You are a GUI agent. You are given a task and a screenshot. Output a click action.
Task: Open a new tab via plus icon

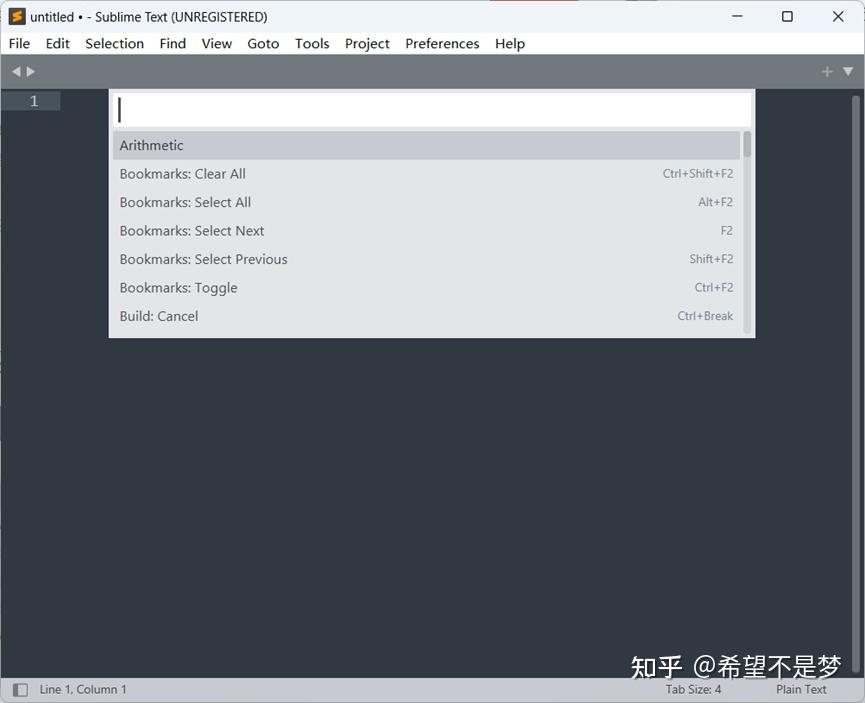coord(826,70)
